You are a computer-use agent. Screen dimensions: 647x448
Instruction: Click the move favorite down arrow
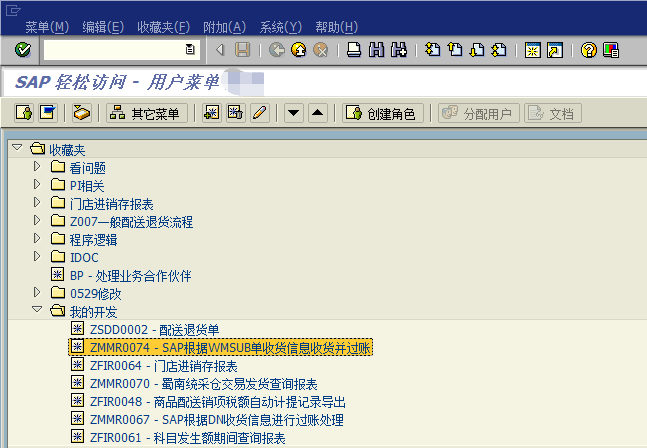(294, 113)
